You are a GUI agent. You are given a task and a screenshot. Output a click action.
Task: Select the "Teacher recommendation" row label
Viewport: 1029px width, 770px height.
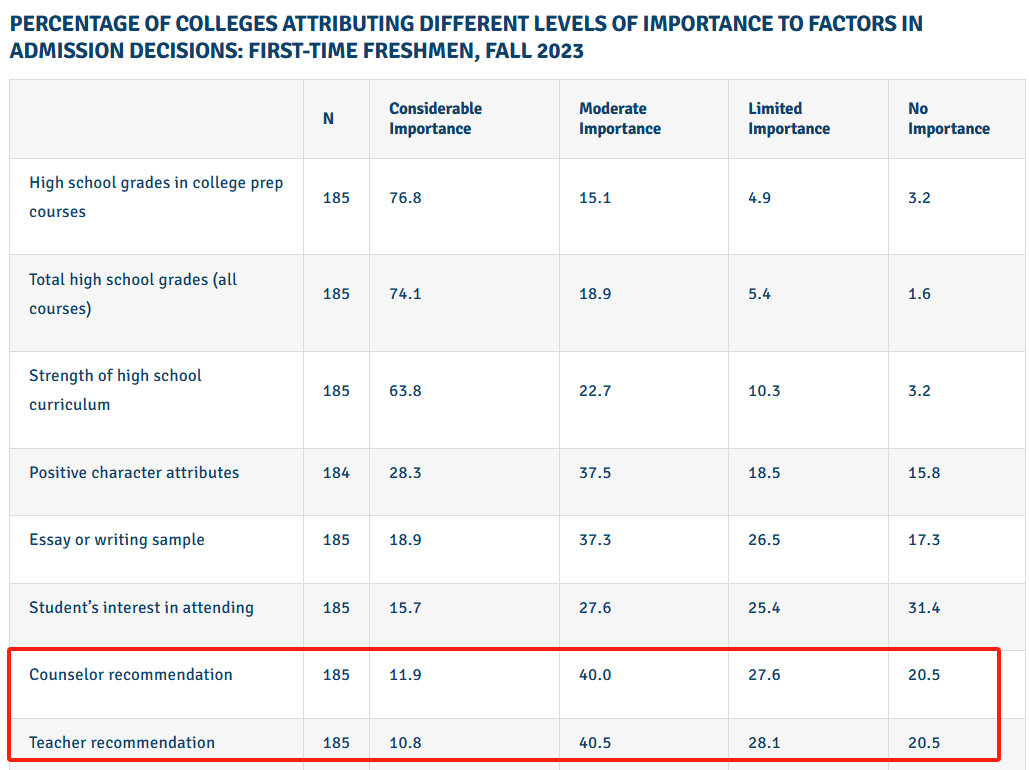coord(122,743)
